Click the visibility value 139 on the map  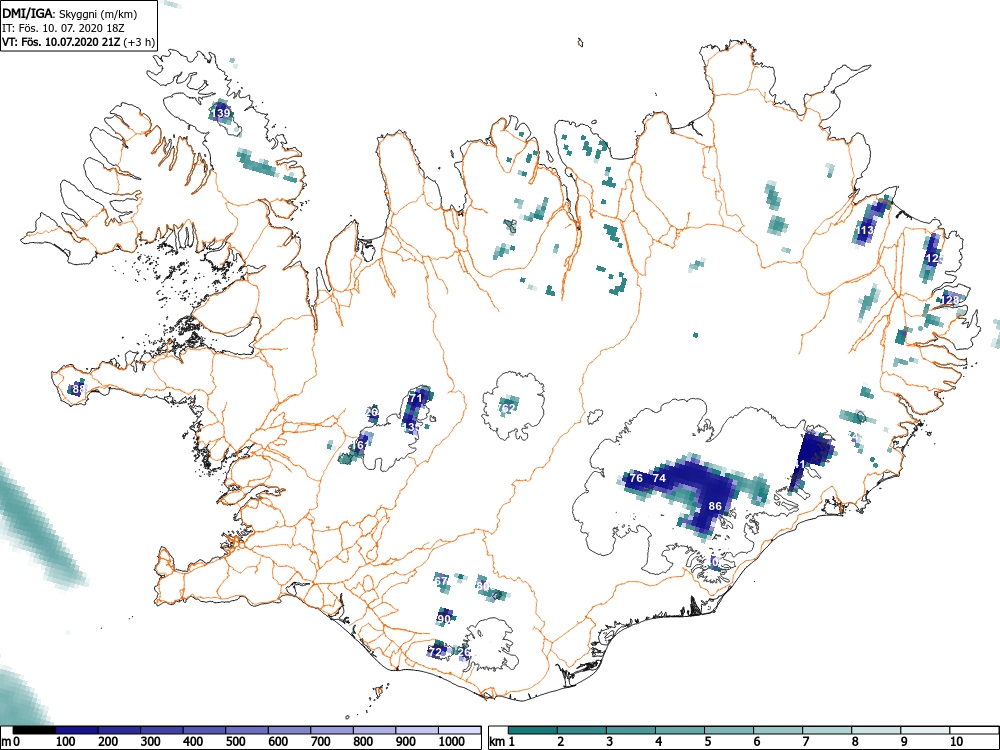222,114
